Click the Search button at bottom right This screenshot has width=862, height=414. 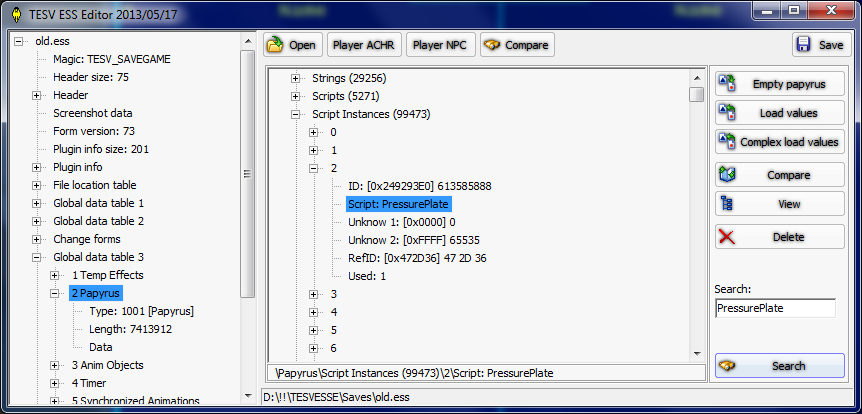click(x=780, y=366)
